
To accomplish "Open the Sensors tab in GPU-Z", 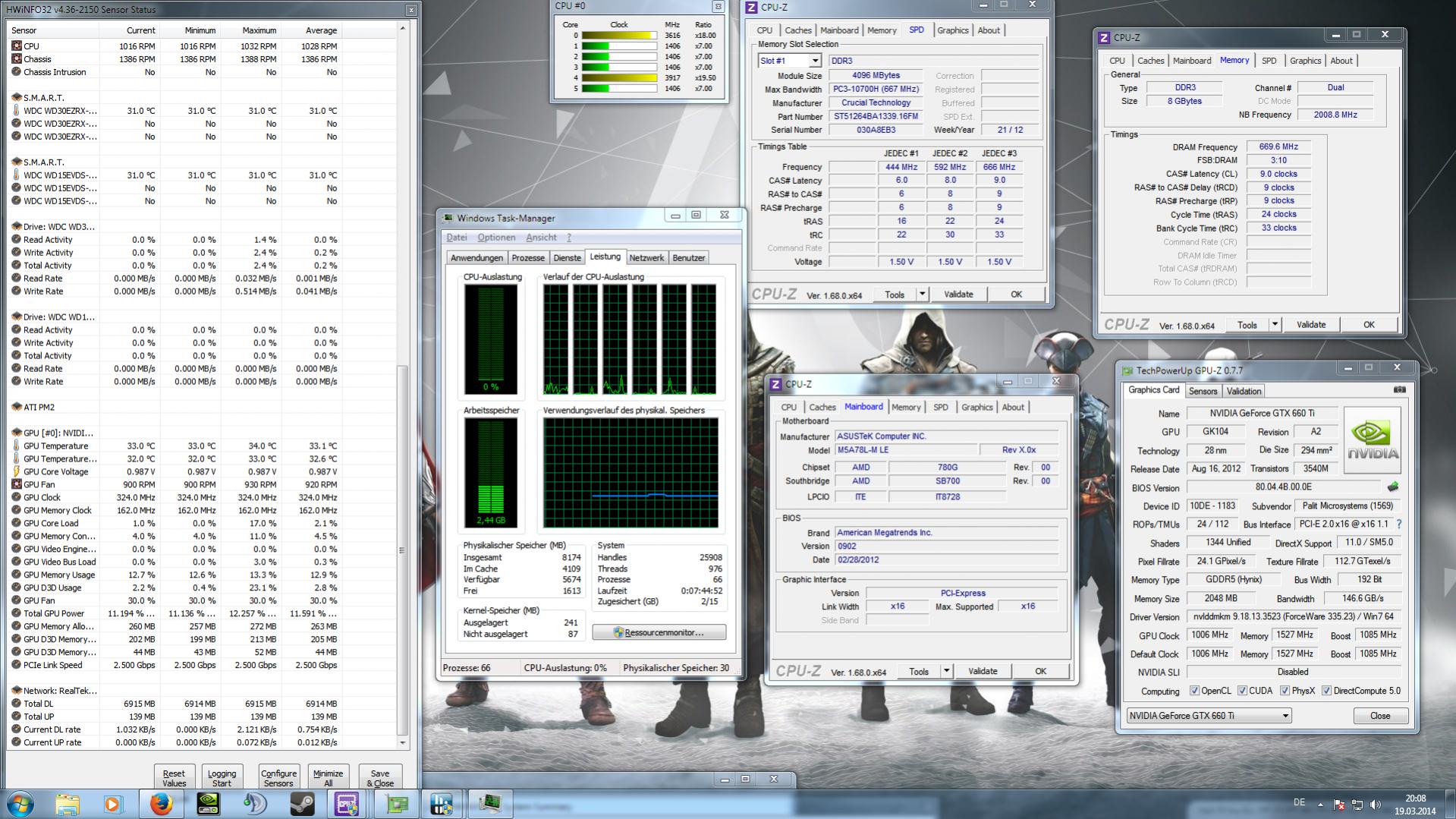I will tap(1203, 391).
